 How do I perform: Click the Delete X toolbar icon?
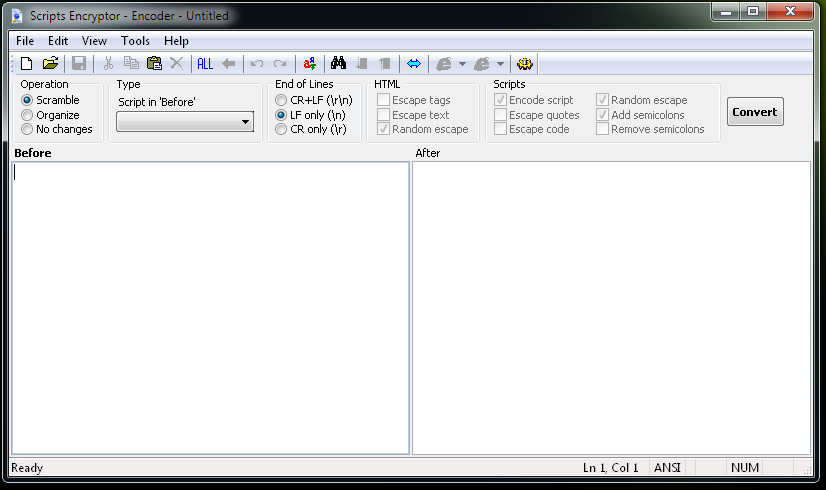click(176, 64)
